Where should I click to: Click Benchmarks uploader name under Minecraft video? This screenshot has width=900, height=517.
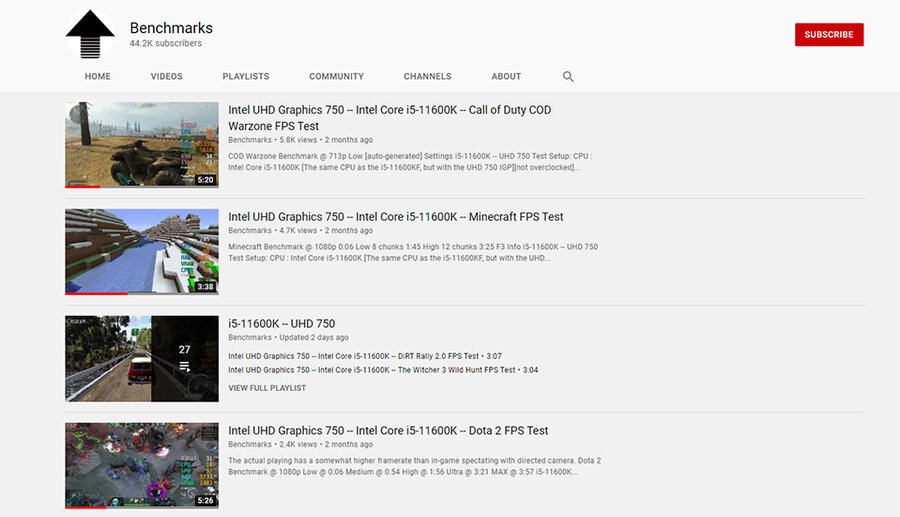[250, 231]
